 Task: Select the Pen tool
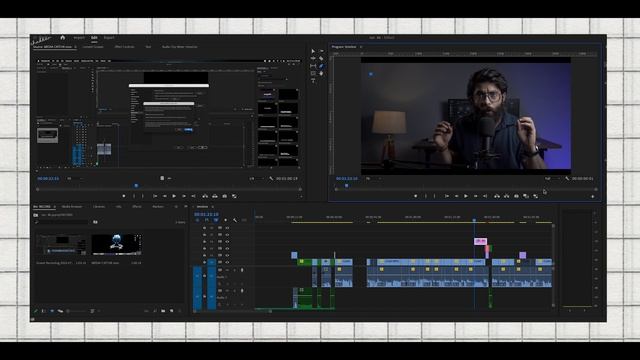pyautogui.click(x=321, y=66)
